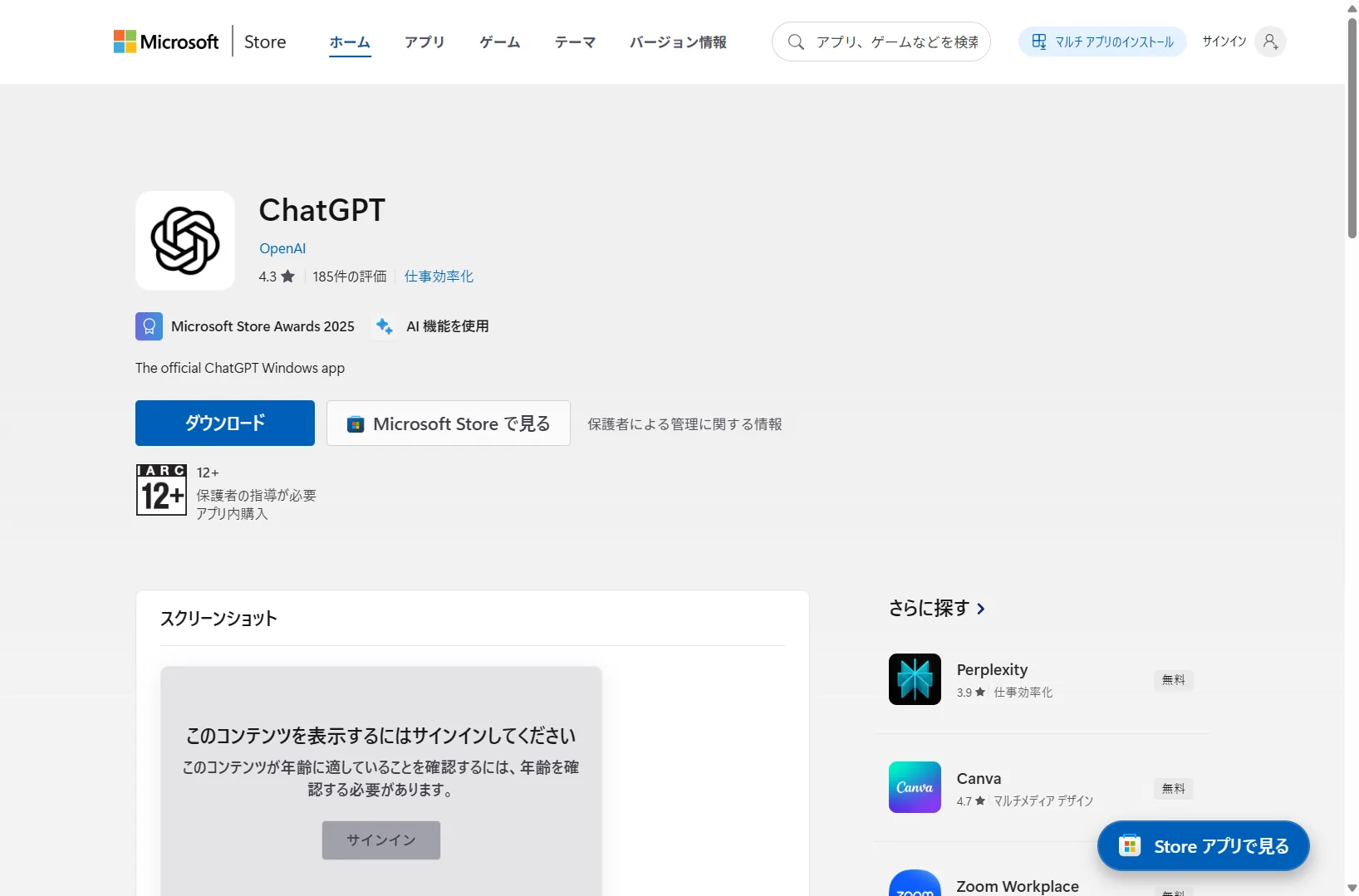Open 保護者による管理に関する情報 link
This screenshot has height=896, width=1359.
pos(684,424)
